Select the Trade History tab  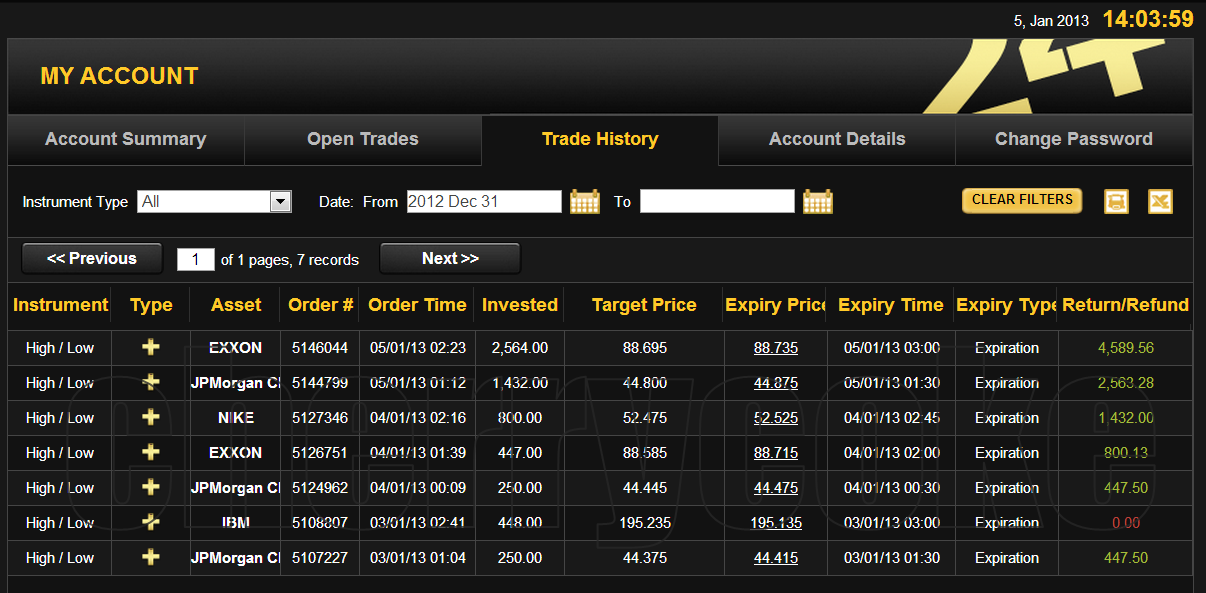tap(600, 140)
